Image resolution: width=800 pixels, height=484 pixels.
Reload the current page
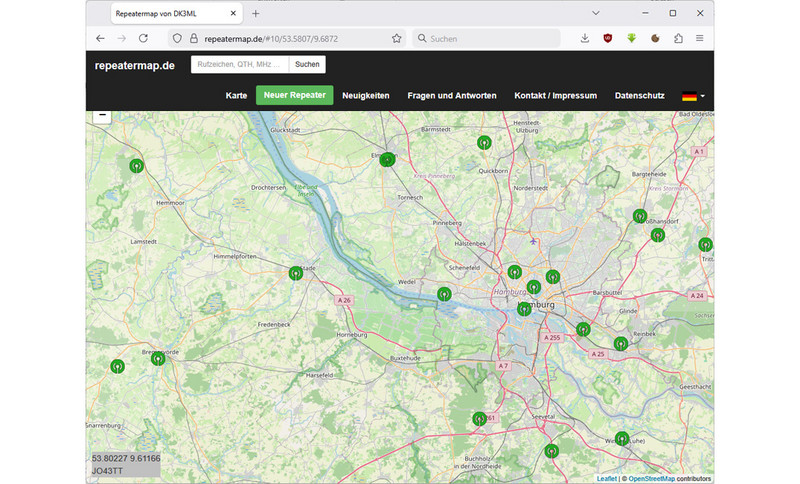[143, 38]
